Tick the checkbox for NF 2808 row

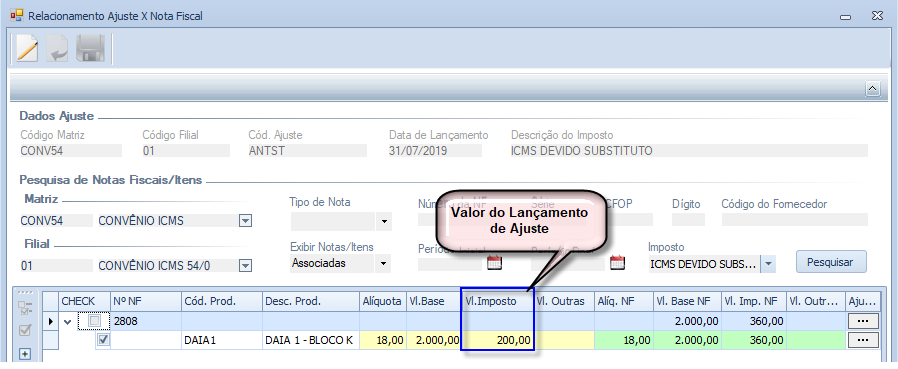coord(94,321)
